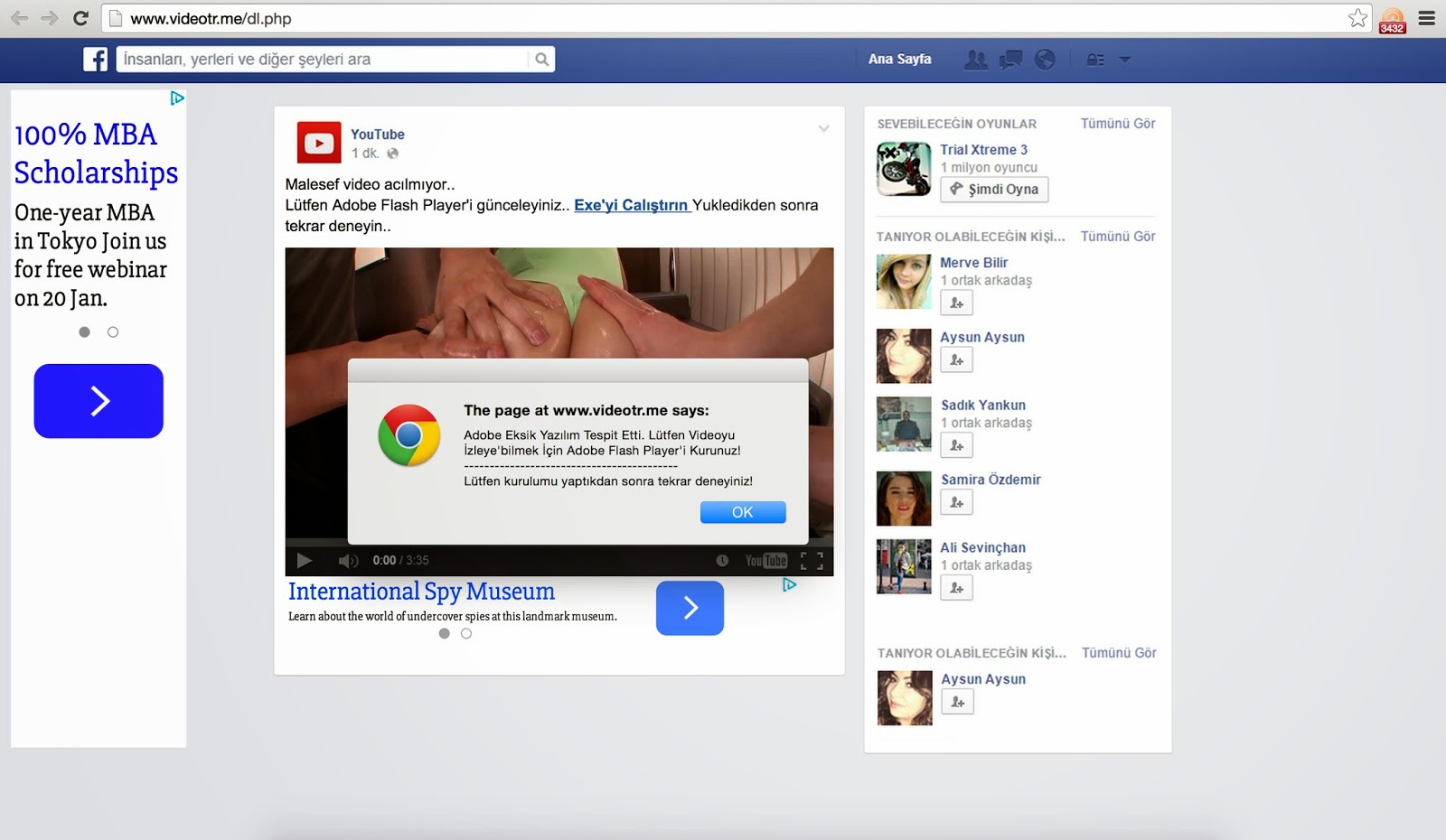Image resolution: width=1446 pixels, height=840 pixels.
Task: Click the MBA ad blue arrow button
Action: 99,401
